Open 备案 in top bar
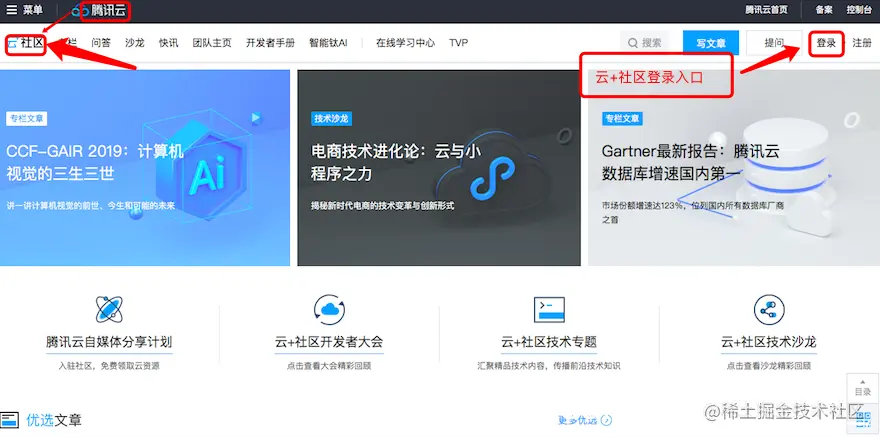 [824, 10]
